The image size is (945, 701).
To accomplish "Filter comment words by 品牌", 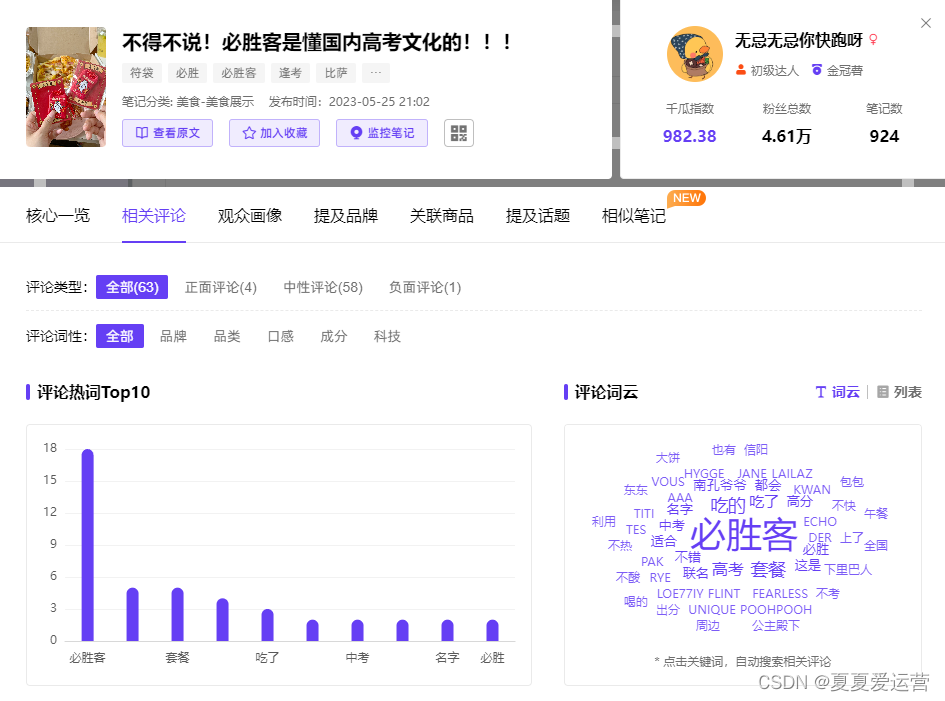I will pos(173,336).
